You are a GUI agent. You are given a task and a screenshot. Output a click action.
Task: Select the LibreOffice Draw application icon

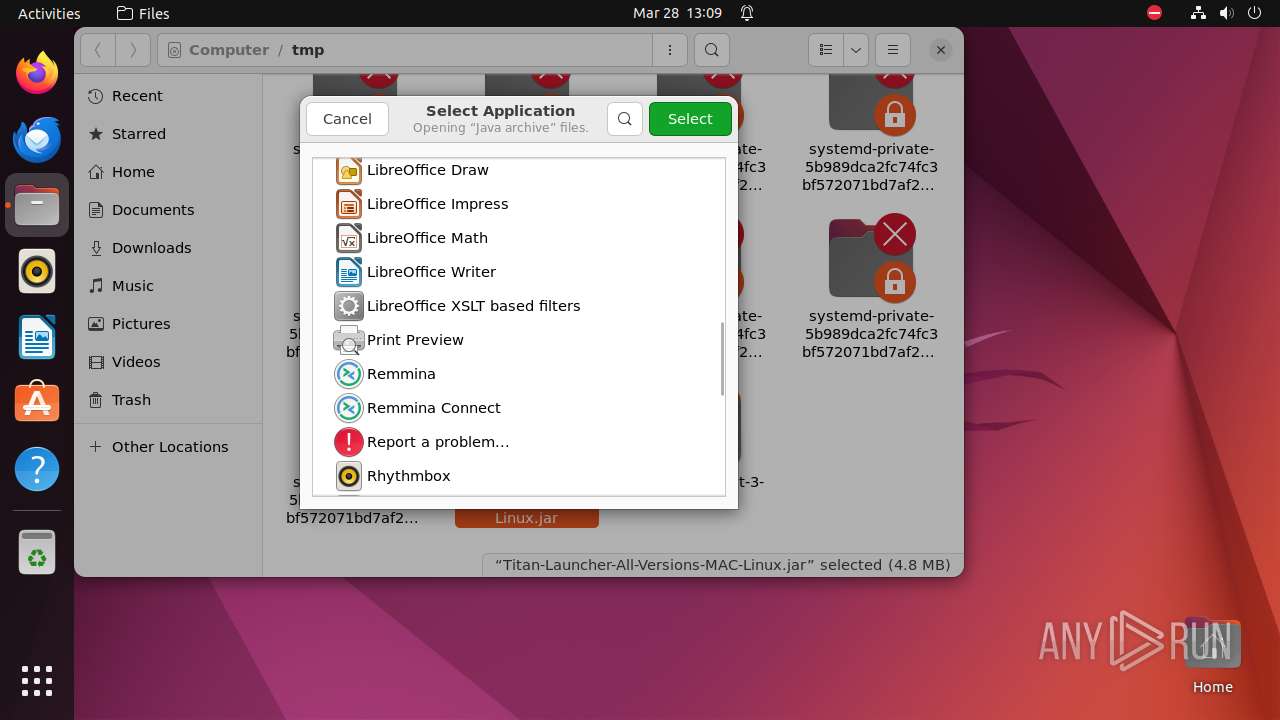[348, 170]
